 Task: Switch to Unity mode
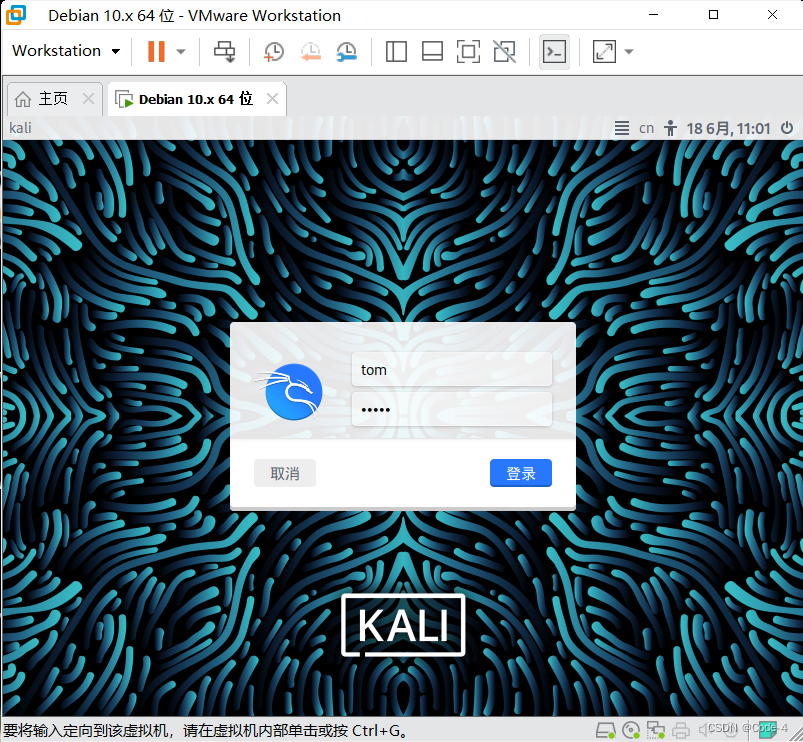[504, 51]
